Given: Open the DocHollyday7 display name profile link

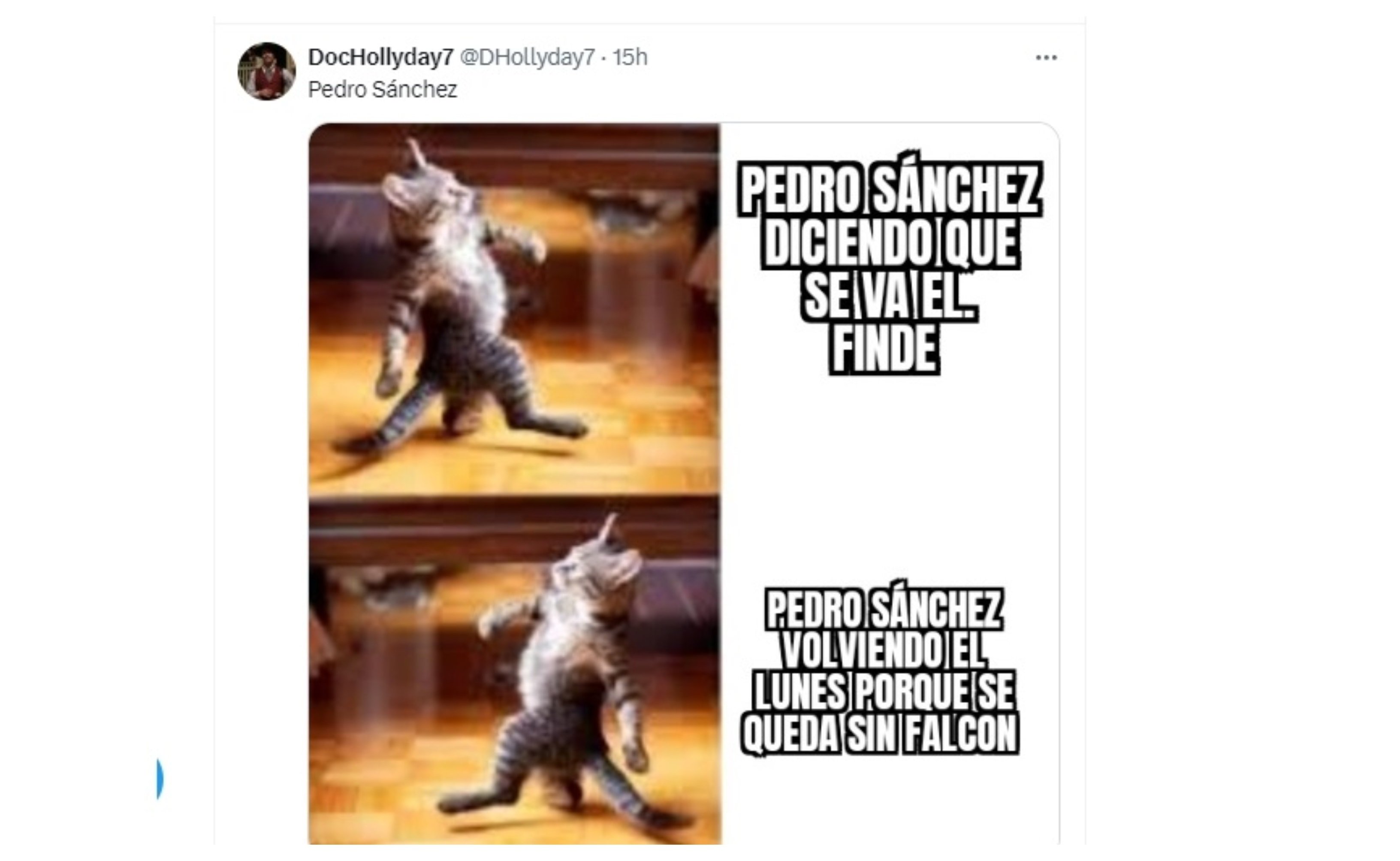Looking at the screenshot, I should click(x=381, y=57).
